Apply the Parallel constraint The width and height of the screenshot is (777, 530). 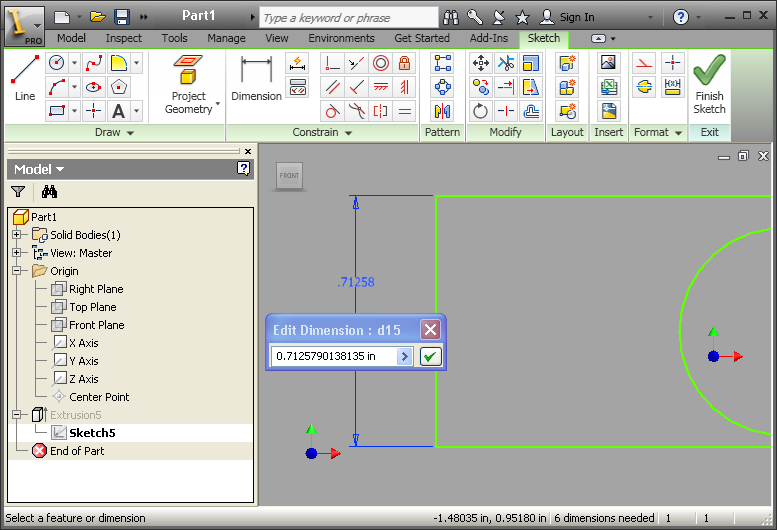coord(333,87)
